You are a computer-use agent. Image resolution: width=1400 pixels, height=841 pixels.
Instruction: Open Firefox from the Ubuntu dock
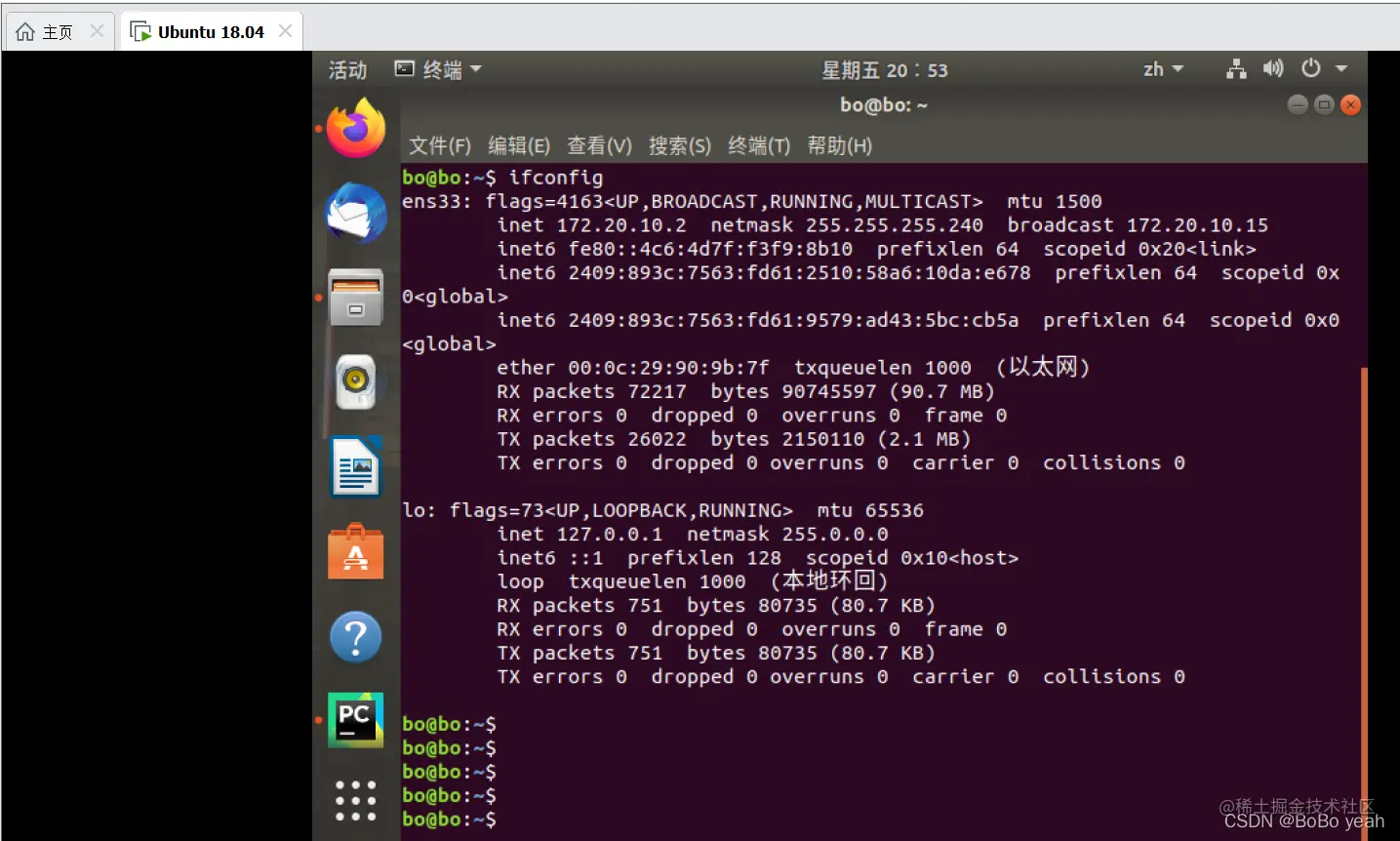tap(355, 128)
